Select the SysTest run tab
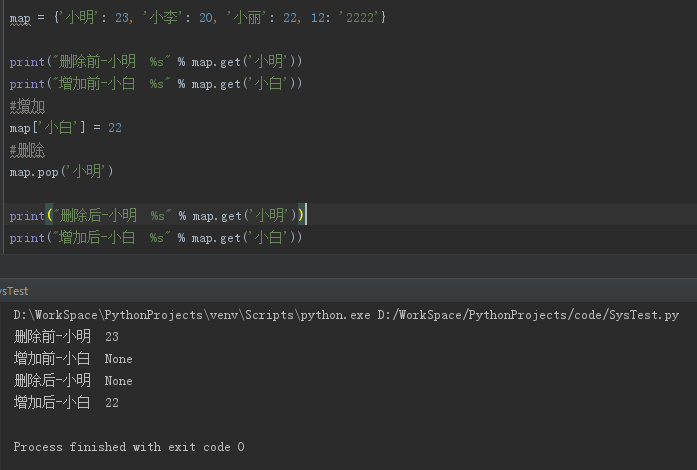697x470 pixels. [14, 291]
